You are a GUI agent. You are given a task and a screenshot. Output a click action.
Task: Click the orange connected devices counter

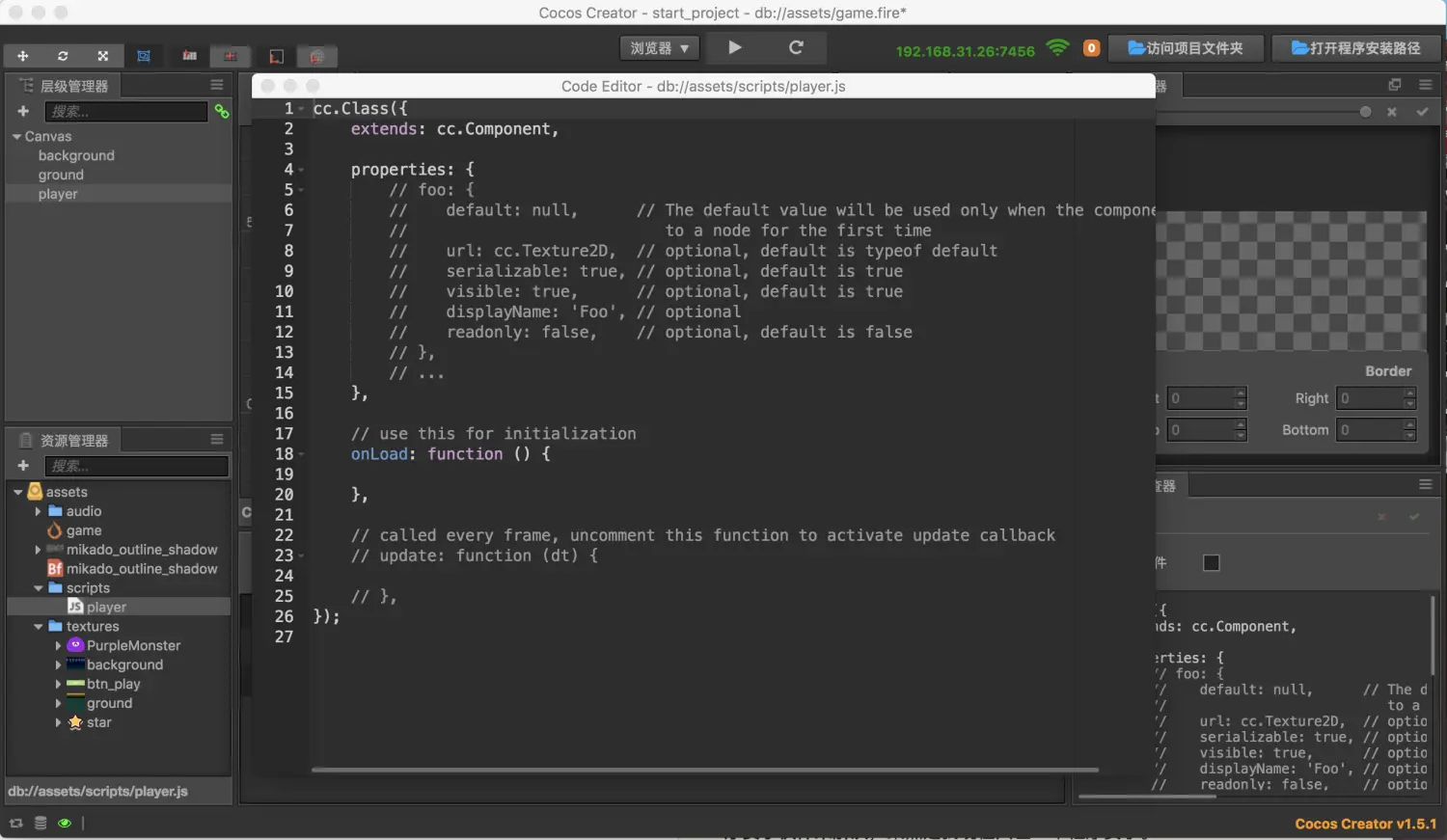[x=1091, y=47]
